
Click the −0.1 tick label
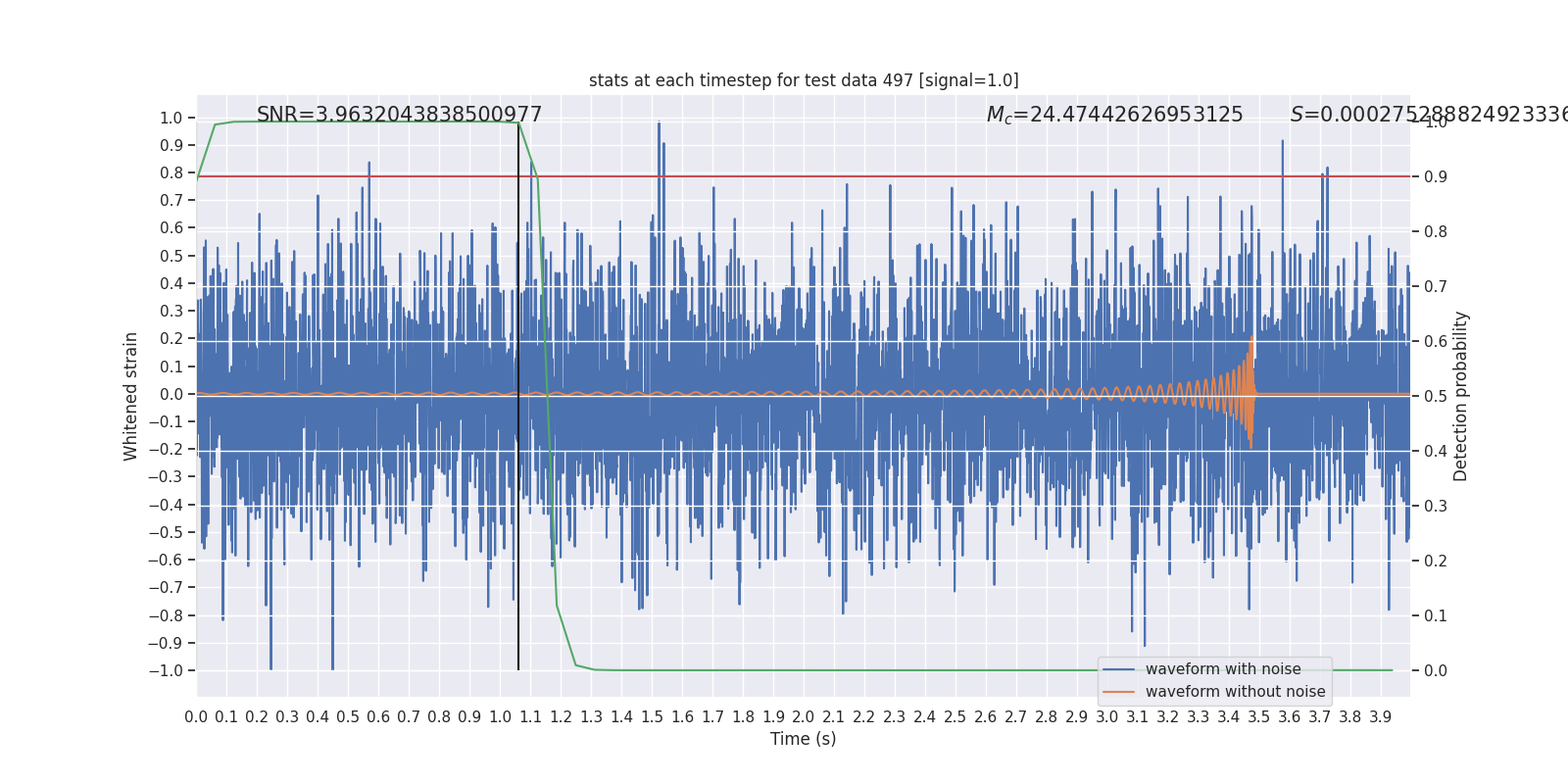tap(166, 421)
